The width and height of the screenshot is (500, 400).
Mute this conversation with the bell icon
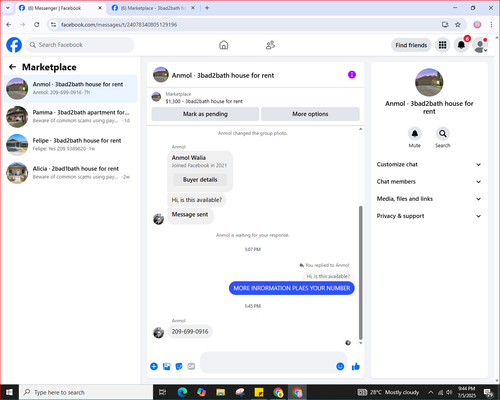click(414, 134)
